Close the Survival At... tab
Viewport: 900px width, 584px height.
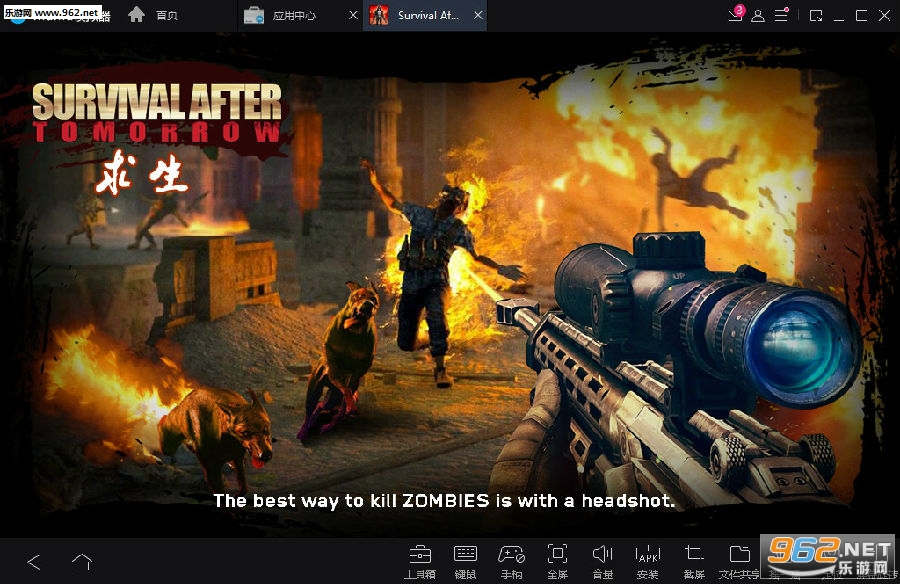click(478, 16)
